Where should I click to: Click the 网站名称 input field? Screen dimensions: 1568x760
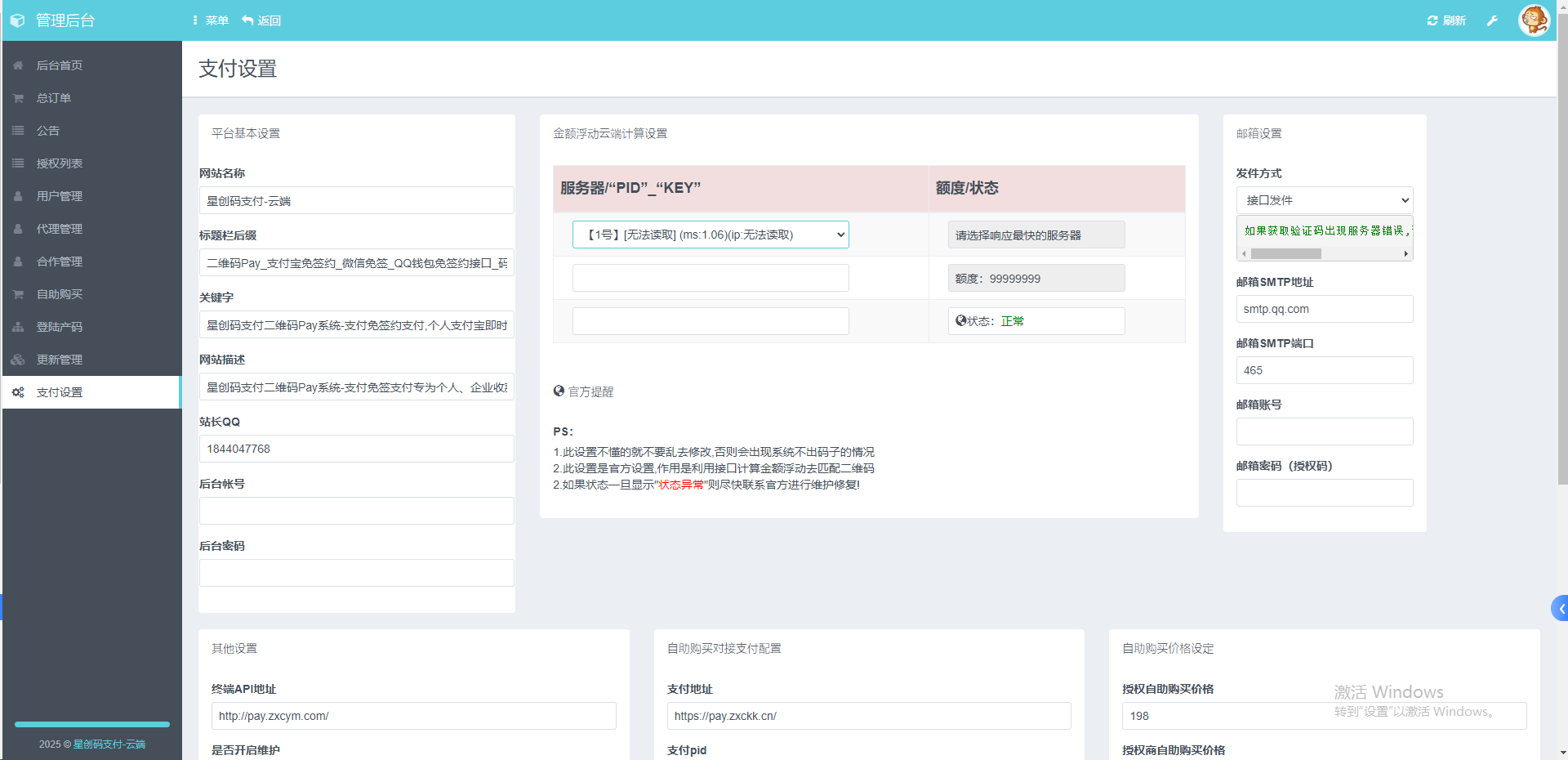tap(356, 201)
